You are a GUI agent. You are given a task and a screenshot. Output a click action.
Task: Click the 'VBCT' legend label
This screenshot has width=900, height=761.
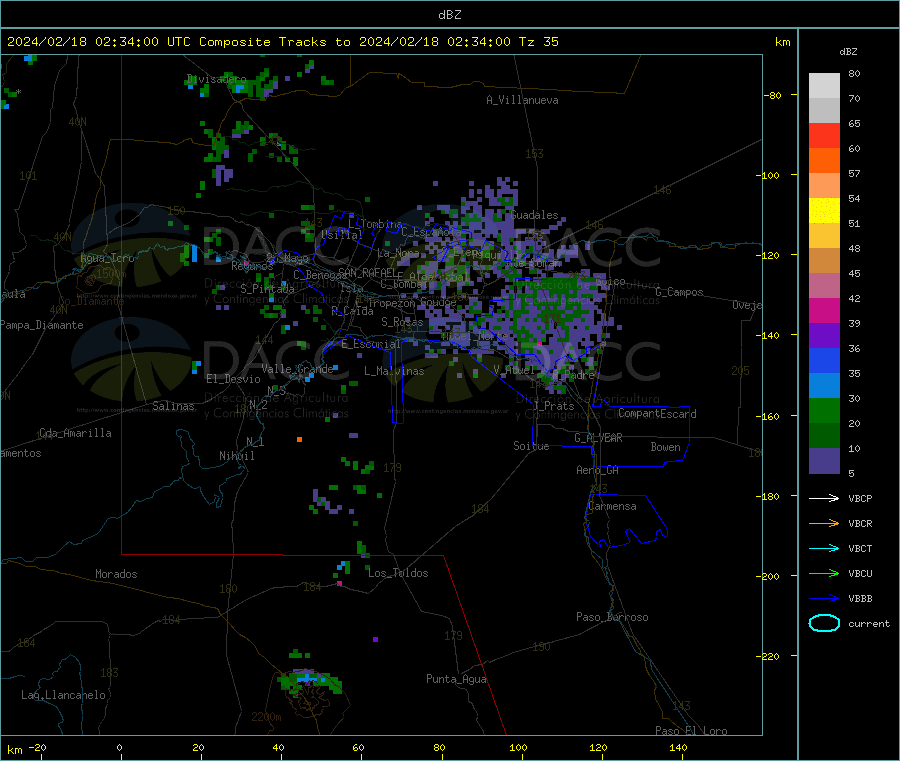[860, 548]
